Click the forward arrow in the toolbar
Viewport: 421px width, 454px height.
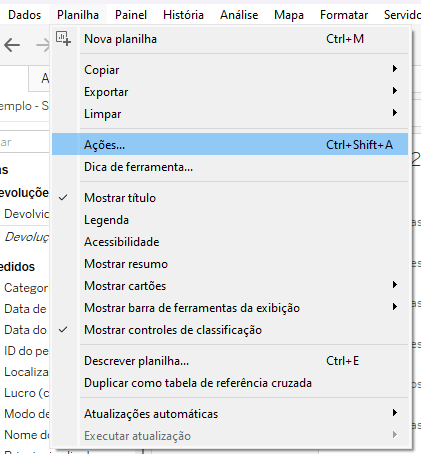pos(43,45)
